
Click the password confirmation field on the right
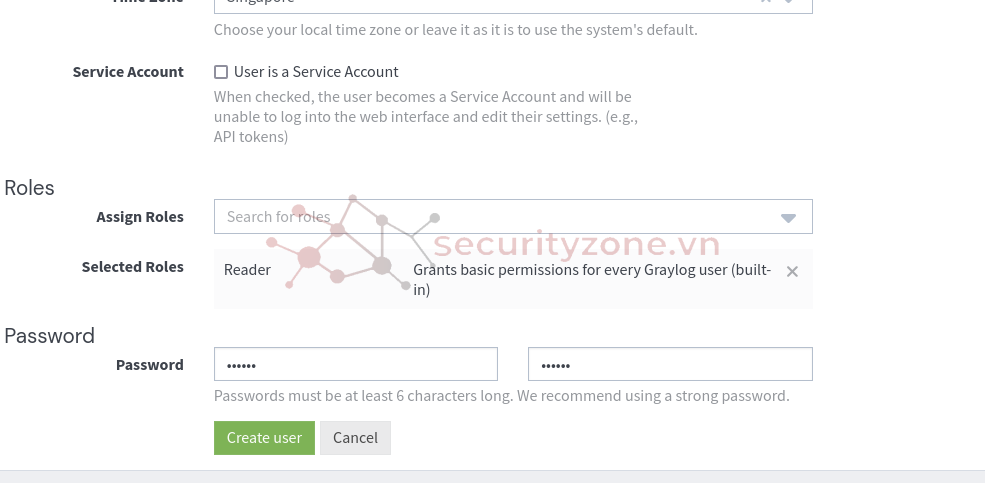click(670, 364)
